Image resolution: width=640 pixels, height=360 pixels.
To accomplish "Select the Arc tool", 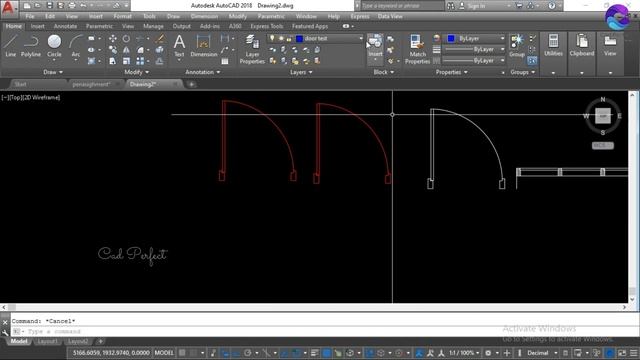I will pos(76,46).
